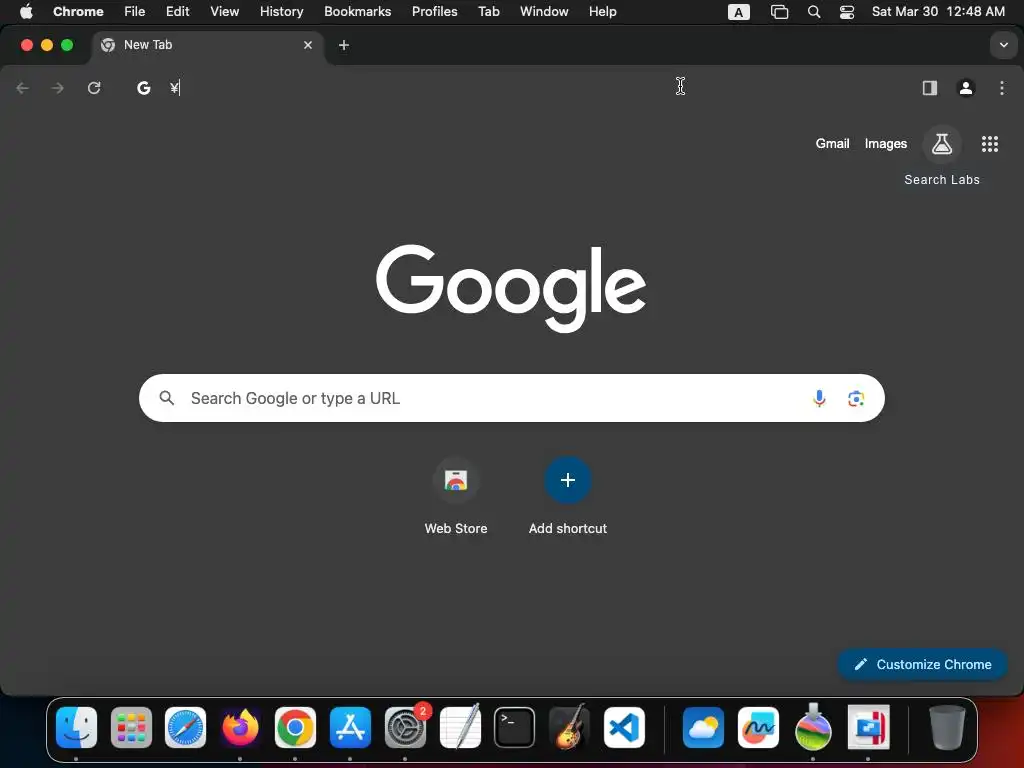This screenshot has height=768, width=1024.
Task: Open the profile avatar icon
Action: [966, 88]
